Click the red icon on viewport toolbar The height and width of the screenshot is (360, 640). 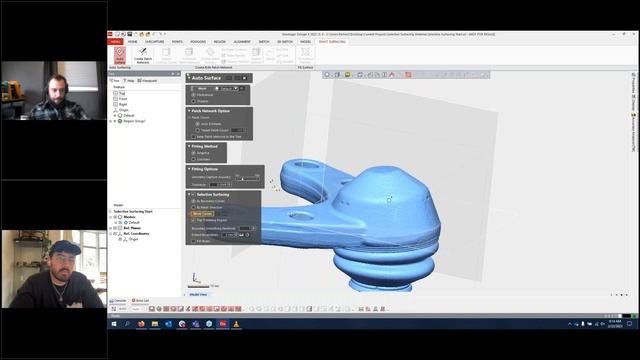(x=408, y=75)
